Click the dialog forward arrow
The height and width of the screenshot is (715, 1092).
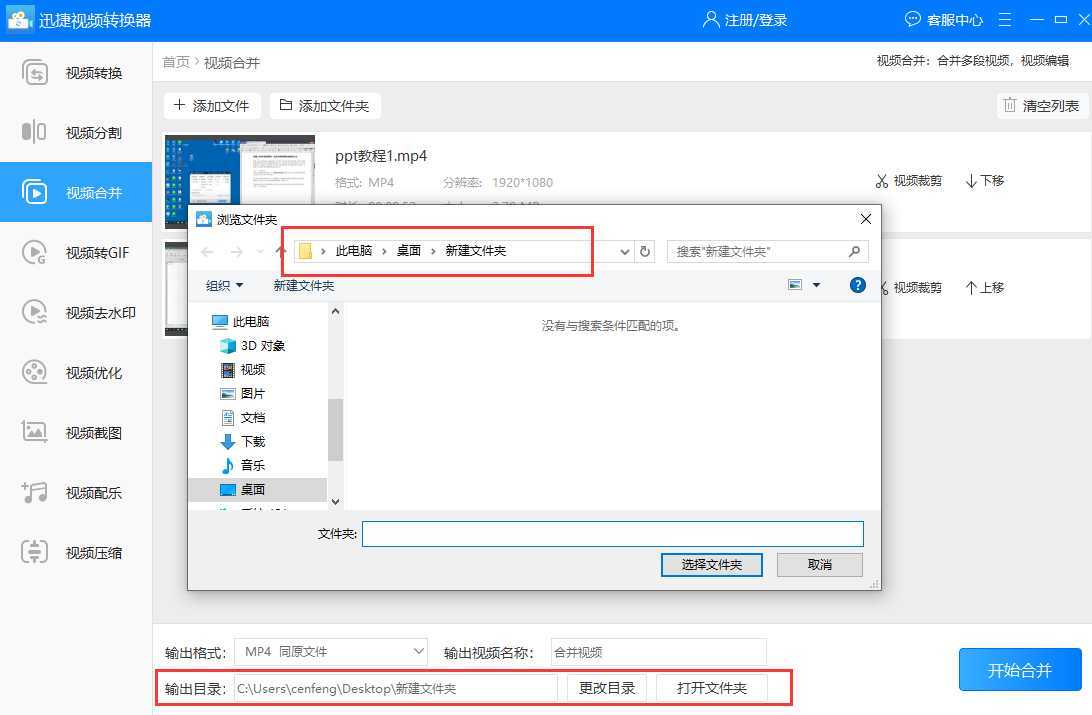[x=237, y=251]
